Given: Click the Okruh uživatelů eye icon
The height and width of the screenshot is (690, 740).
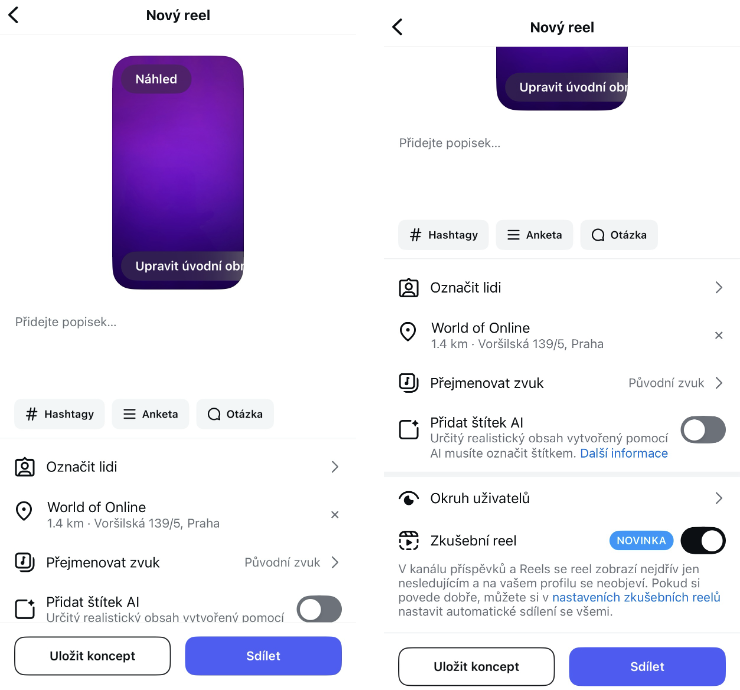Looking at the screenshot, I should coord(409,498).
